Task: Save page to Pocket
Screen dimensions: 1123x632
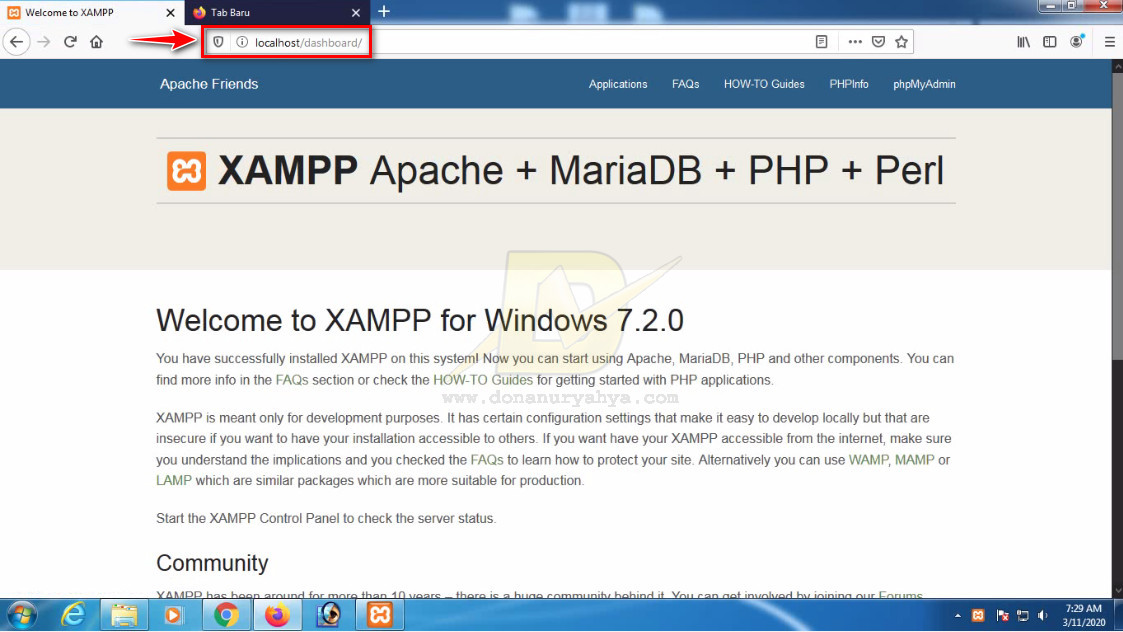Action: pos(878,42)
